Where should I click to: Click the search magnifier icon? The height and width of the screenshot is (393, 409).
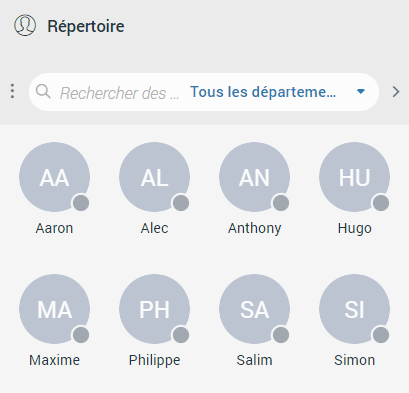tap(43, 91)
